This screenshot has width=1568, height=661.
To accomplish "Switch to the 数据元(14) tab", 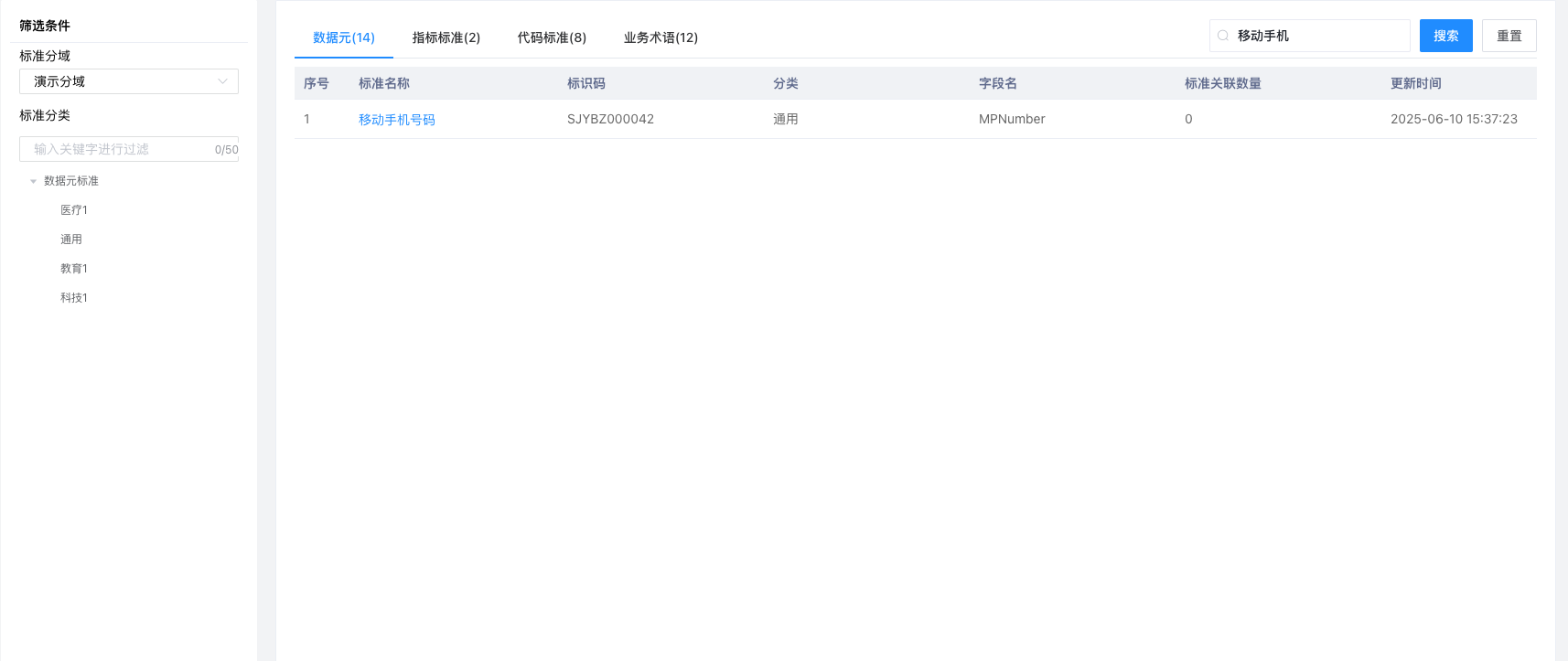I will (344, 37).
